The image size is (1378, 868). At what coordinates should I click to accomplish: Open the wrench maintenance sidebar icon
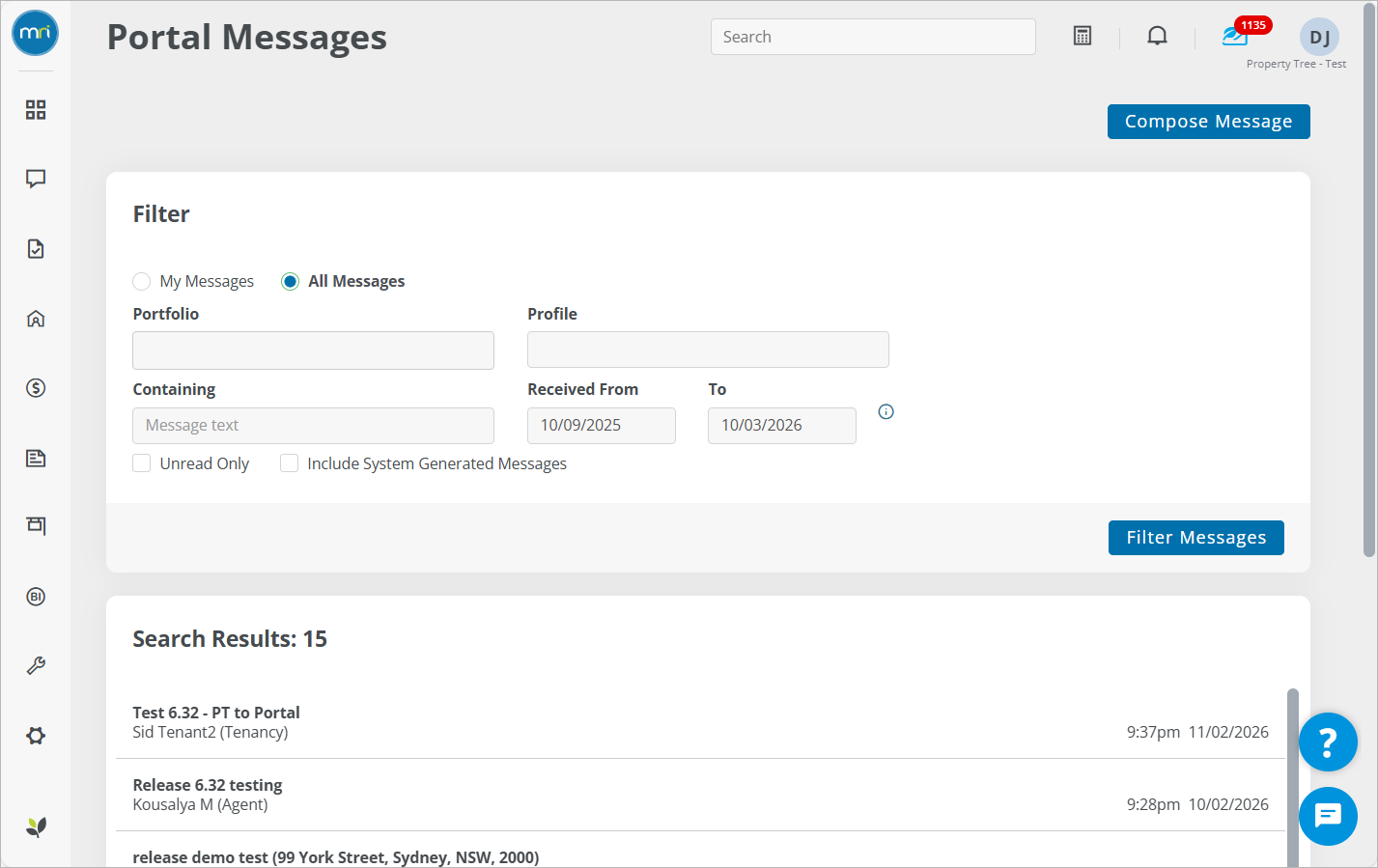tap(36, 666)
